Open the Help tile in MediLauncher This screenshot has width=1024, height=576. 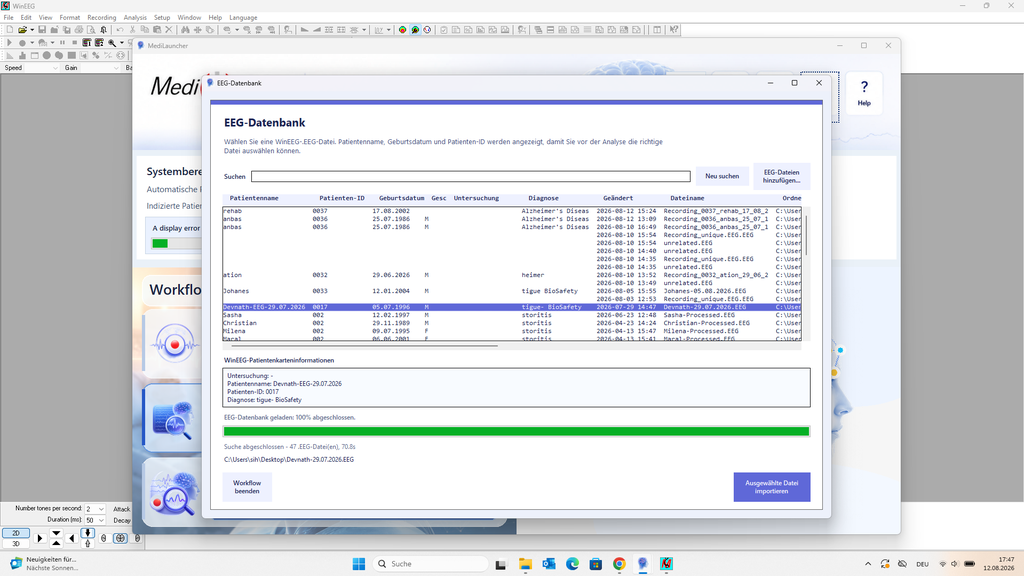tap(864, 93)
